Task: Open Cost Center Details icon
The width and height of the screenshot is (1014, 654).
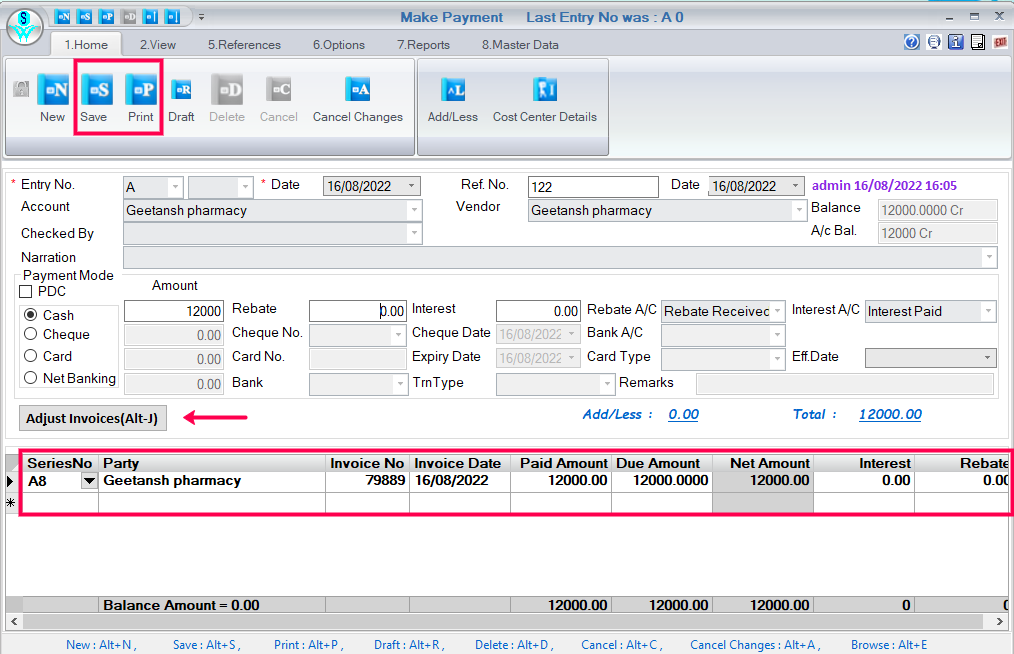Action: [545, 89]
